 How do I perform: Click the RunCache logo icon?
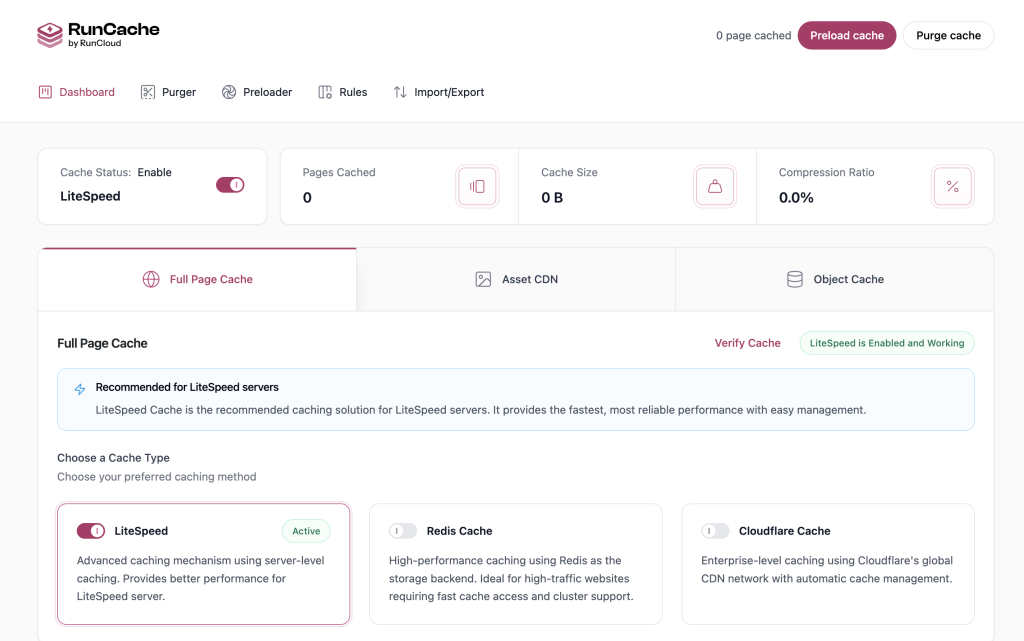coord(50,35)
